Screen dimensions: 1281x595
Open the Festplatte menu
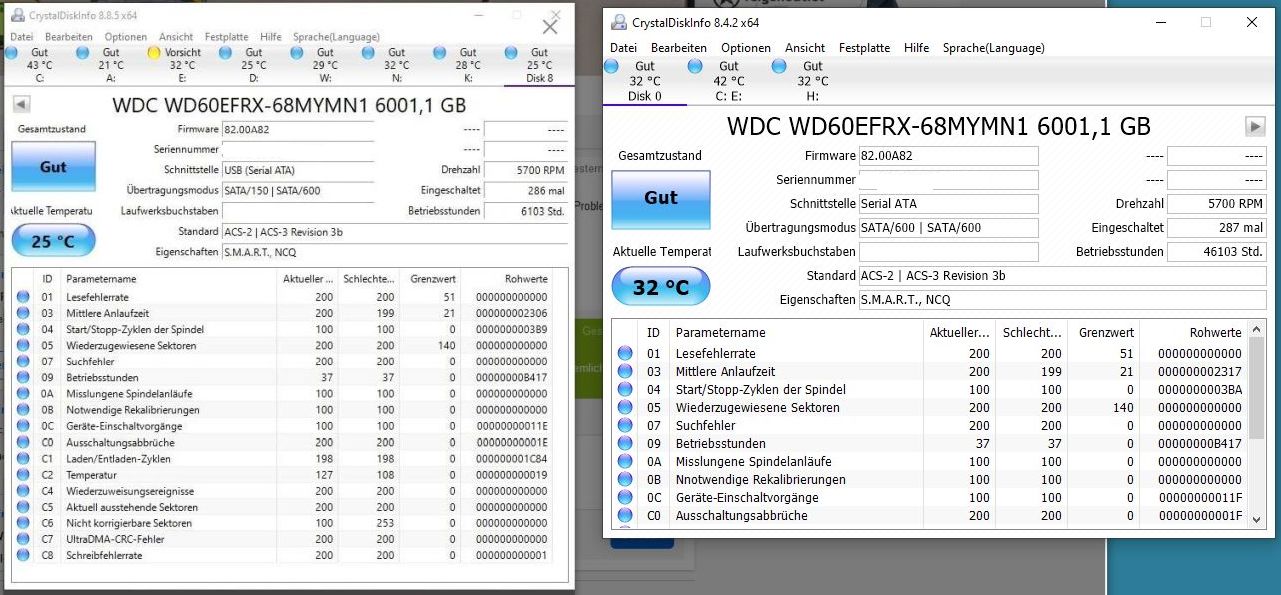864,47
